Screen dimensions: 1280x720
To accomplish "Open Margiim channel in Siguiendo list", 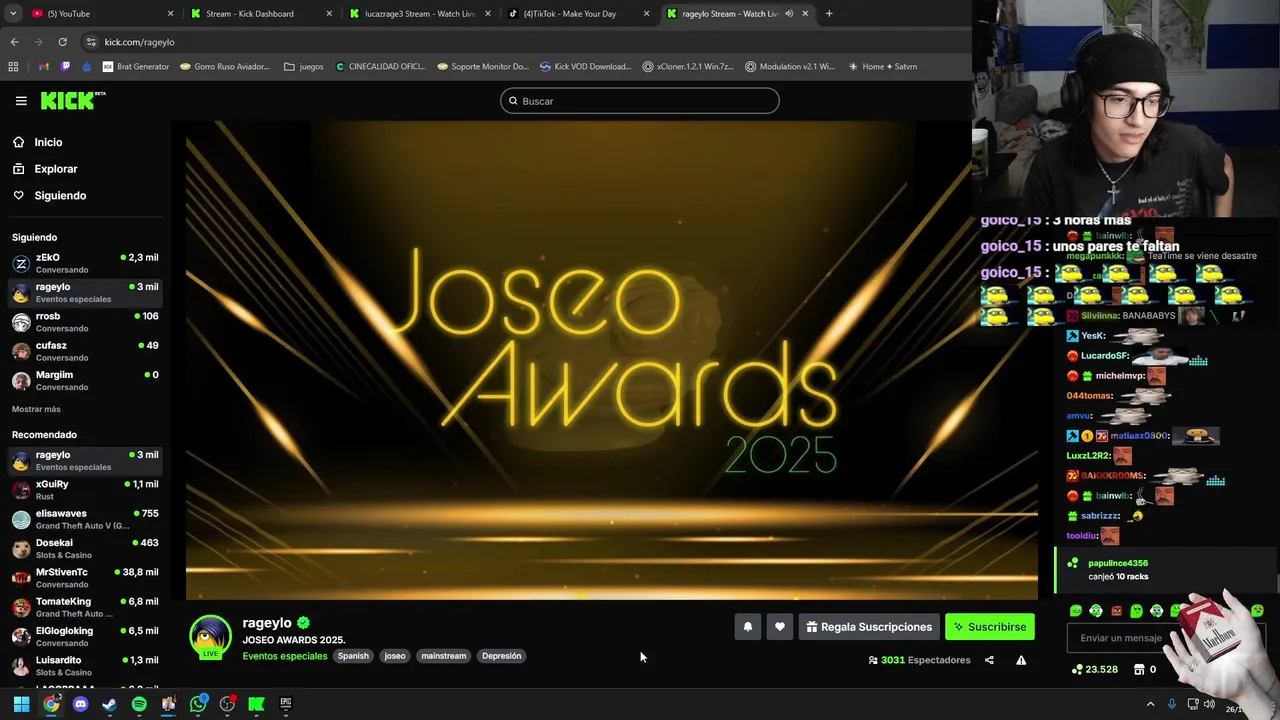I will (85, 380).
